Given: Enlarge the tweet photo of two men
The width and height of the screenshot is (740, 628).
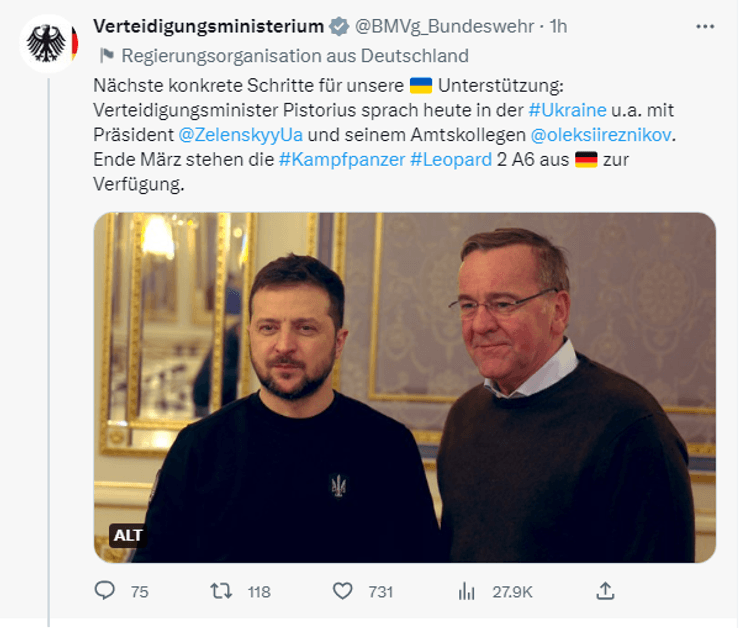Looking at the screenshot, I should pos(405,388).
